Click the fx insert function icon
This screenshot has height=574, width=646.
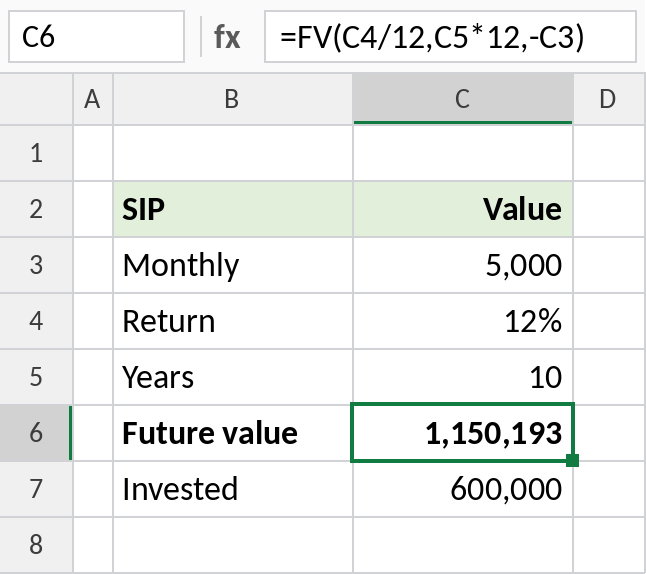(227, 37)
